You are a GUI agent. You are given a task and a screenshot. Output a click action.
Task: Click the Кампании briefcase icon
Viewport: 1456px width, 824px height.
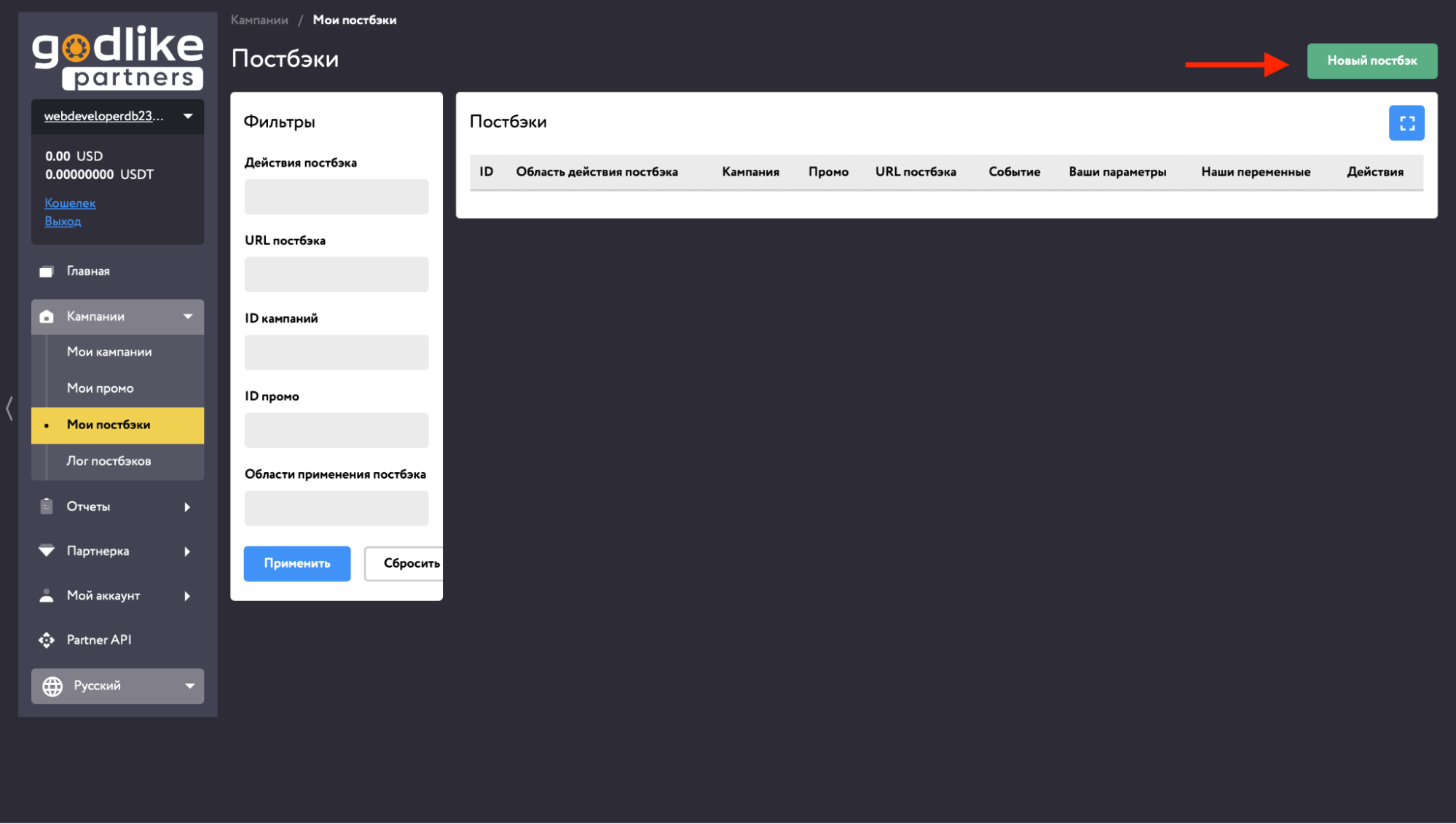point(46,316)
